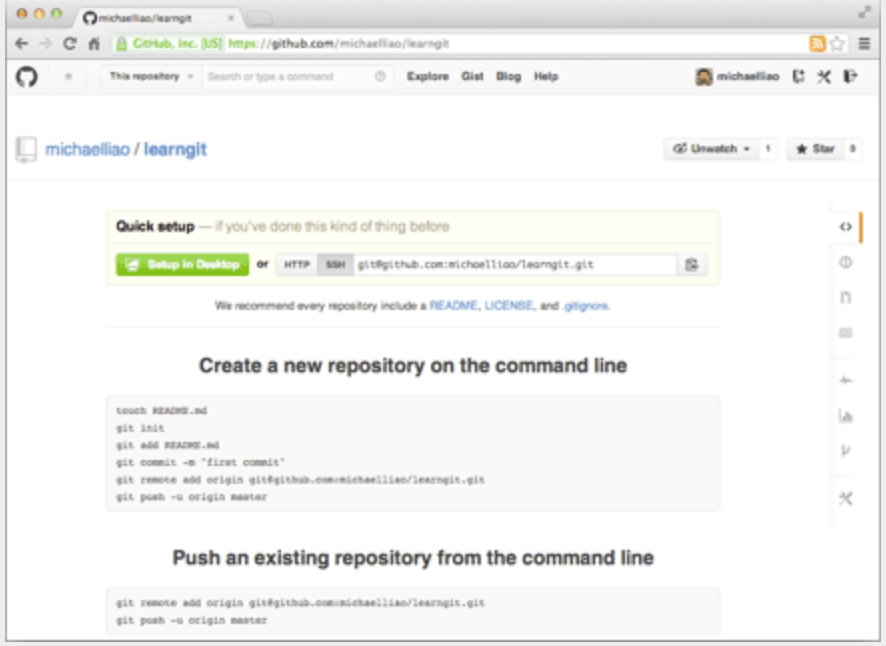The width and height of the screenshot is (886, 646).
Task: Bookmark page with star icon
Action: [838, 44]
